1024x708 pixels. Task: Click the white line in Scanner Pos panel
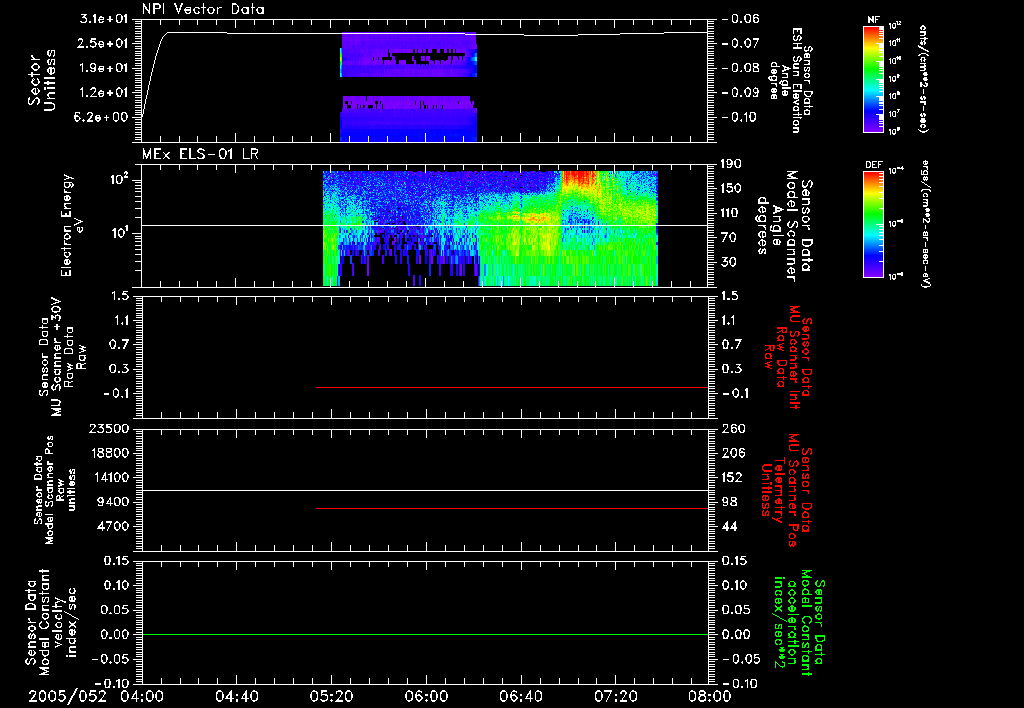(x=424, y=490)
